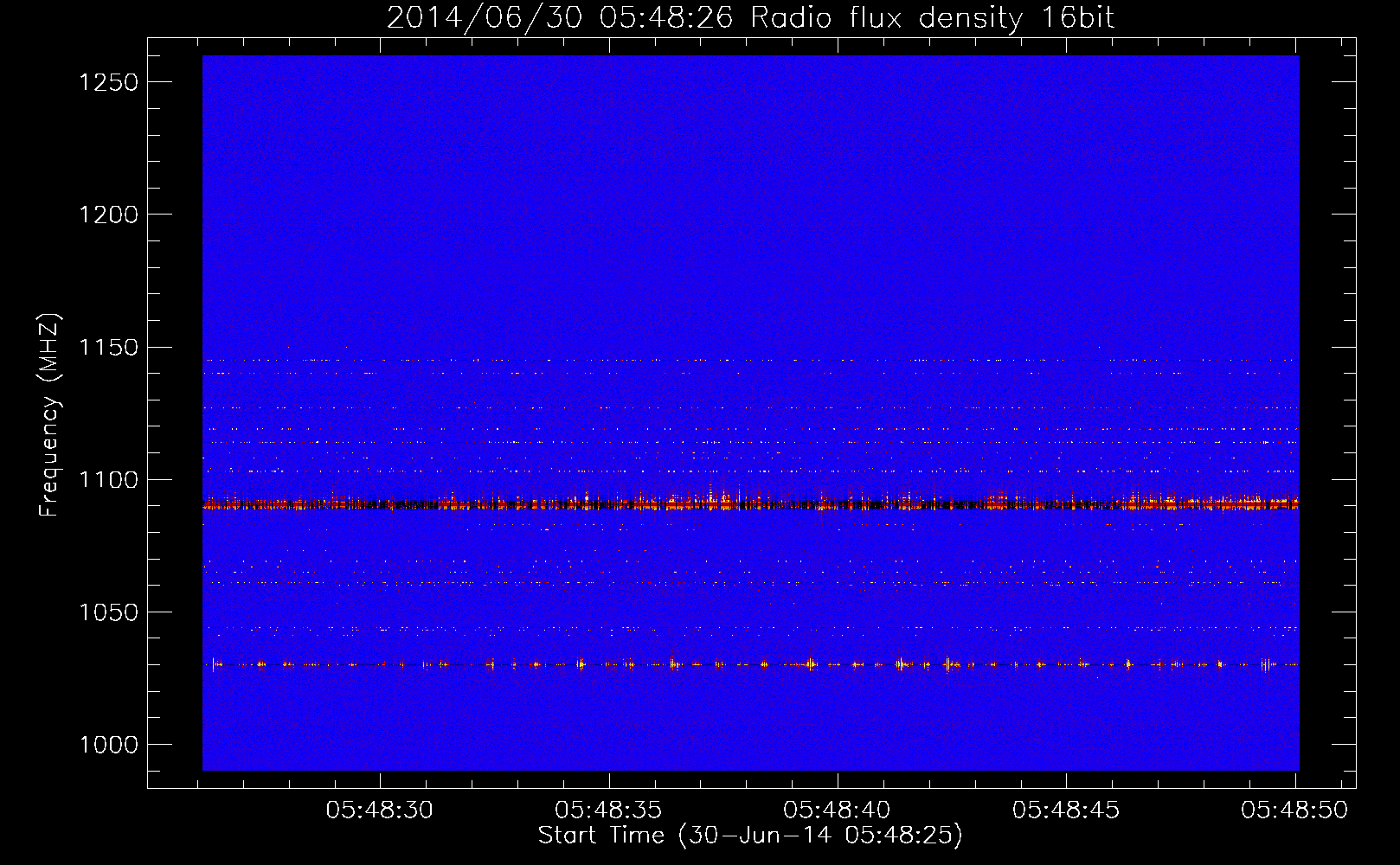
Task: Click the 'Frequency (MHZ)' y-axis label
Action: pyautogui.click(x=50, y=415)
